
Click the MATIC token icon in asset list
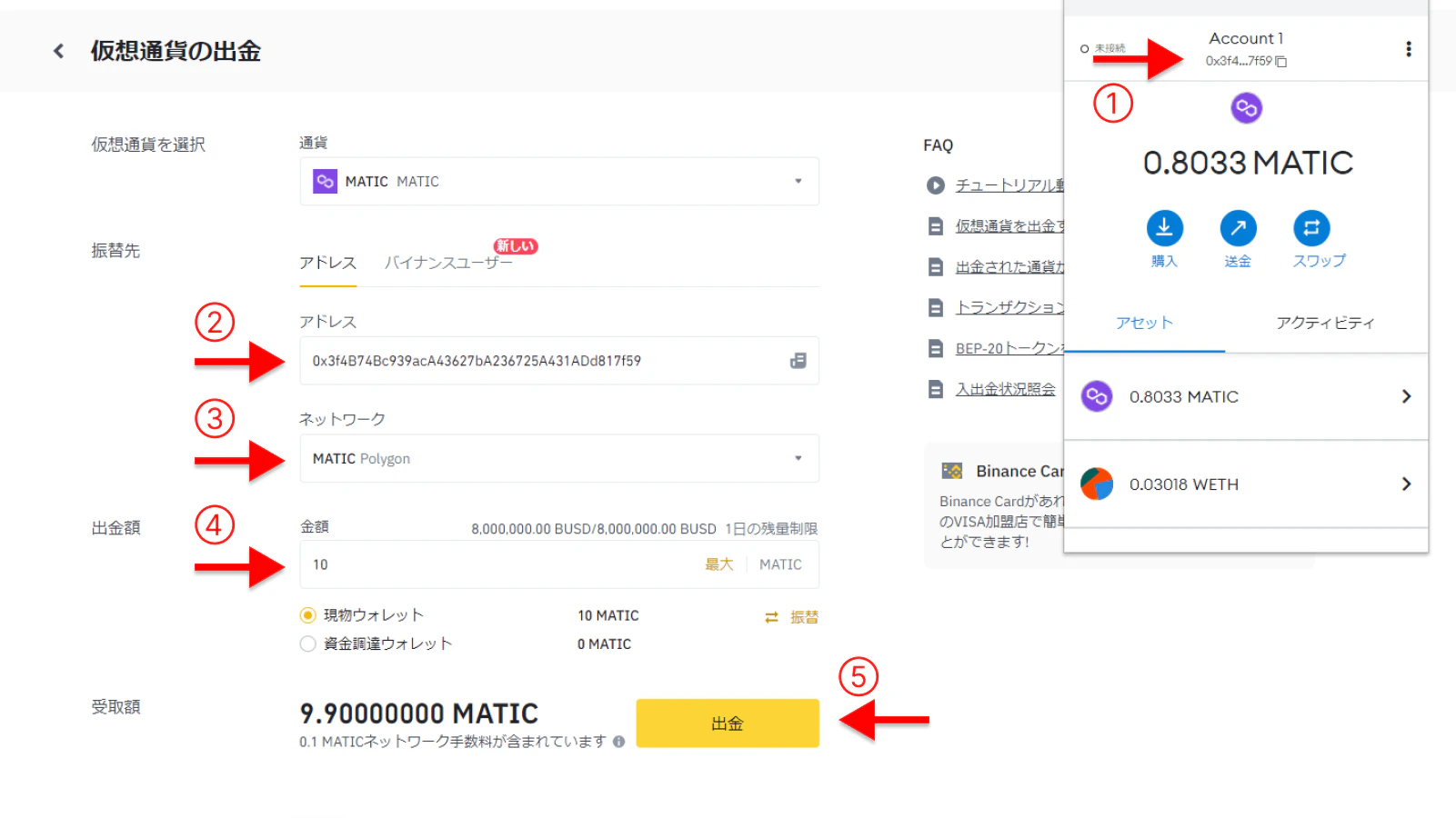(x=1097, y=396)
